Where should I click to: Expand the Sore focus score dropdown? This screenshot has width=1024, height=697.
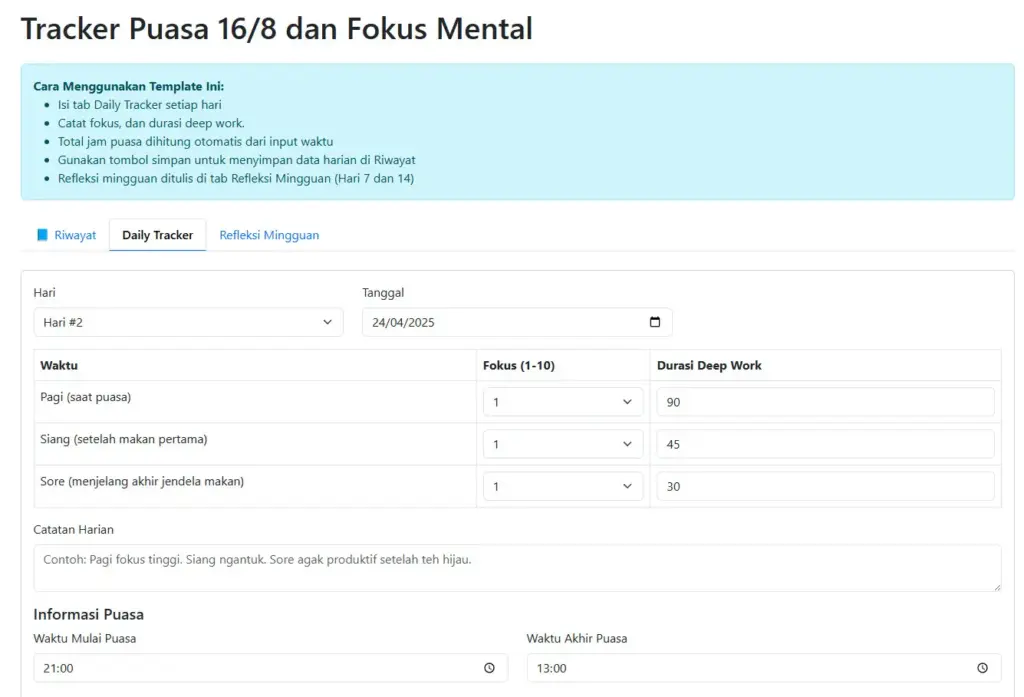tap(563, 486)
